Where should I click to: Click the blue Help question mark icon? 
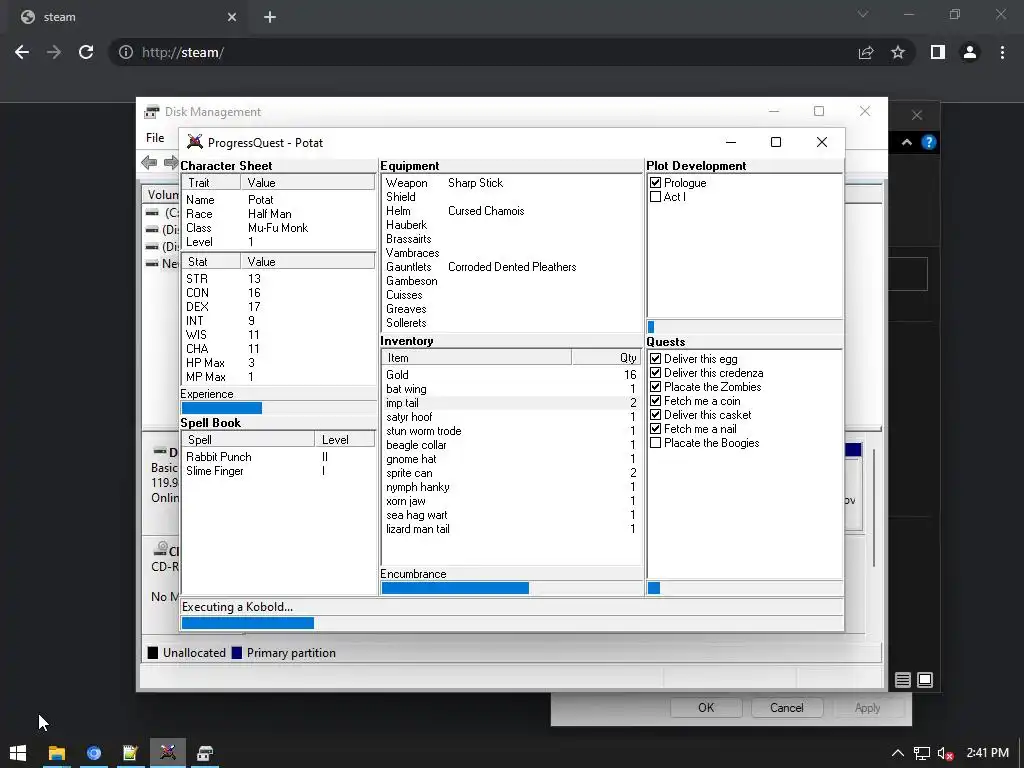point(929,142)
